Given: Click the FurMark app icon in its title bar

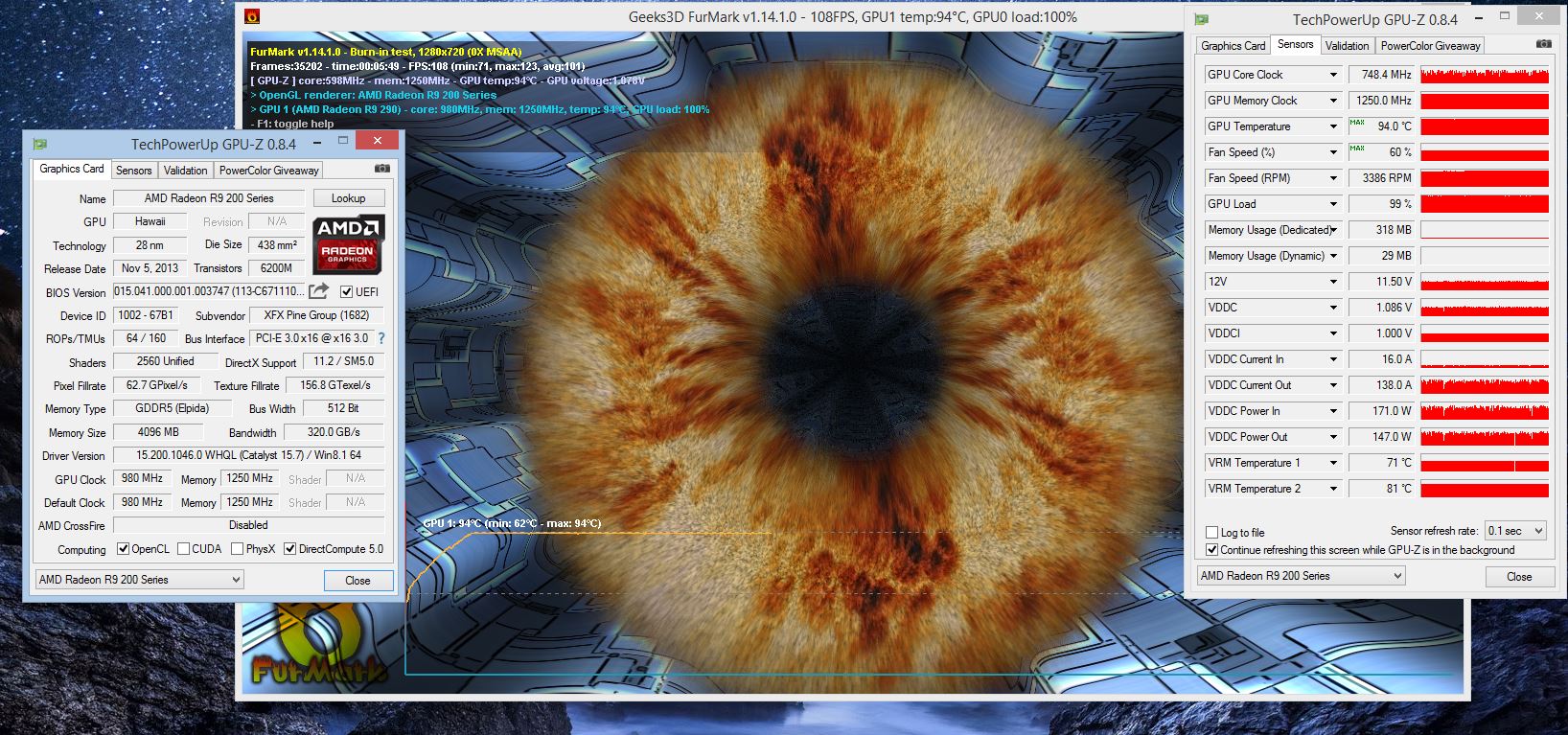Looking at the screenshot, I should [252, 16].
